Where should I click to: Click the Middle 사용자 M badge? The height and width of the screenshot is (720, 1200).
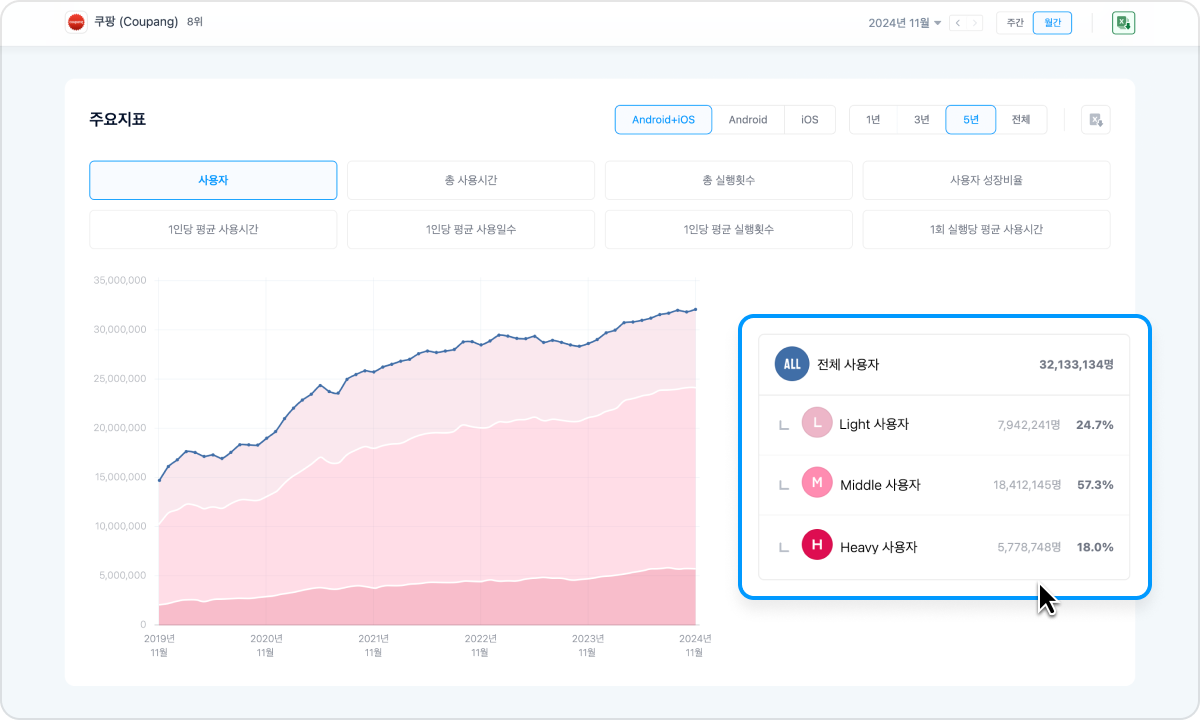[817, 484]
